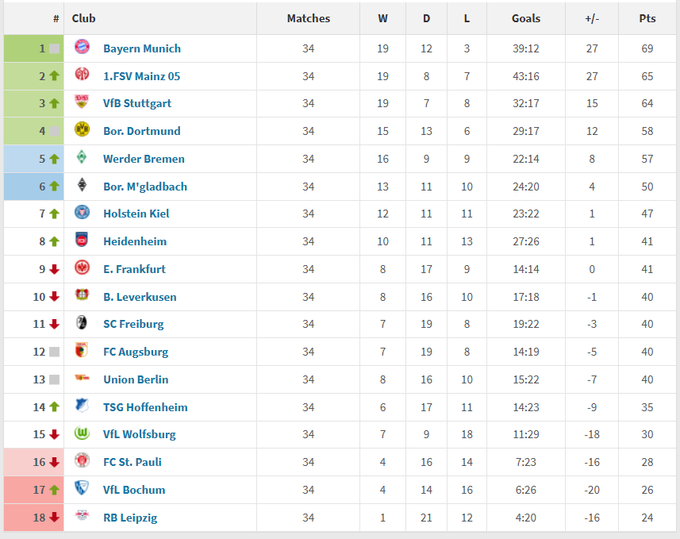680x539 pixels.
Task: Open the Heidenheim club link
Action: (x=135, y=241)
